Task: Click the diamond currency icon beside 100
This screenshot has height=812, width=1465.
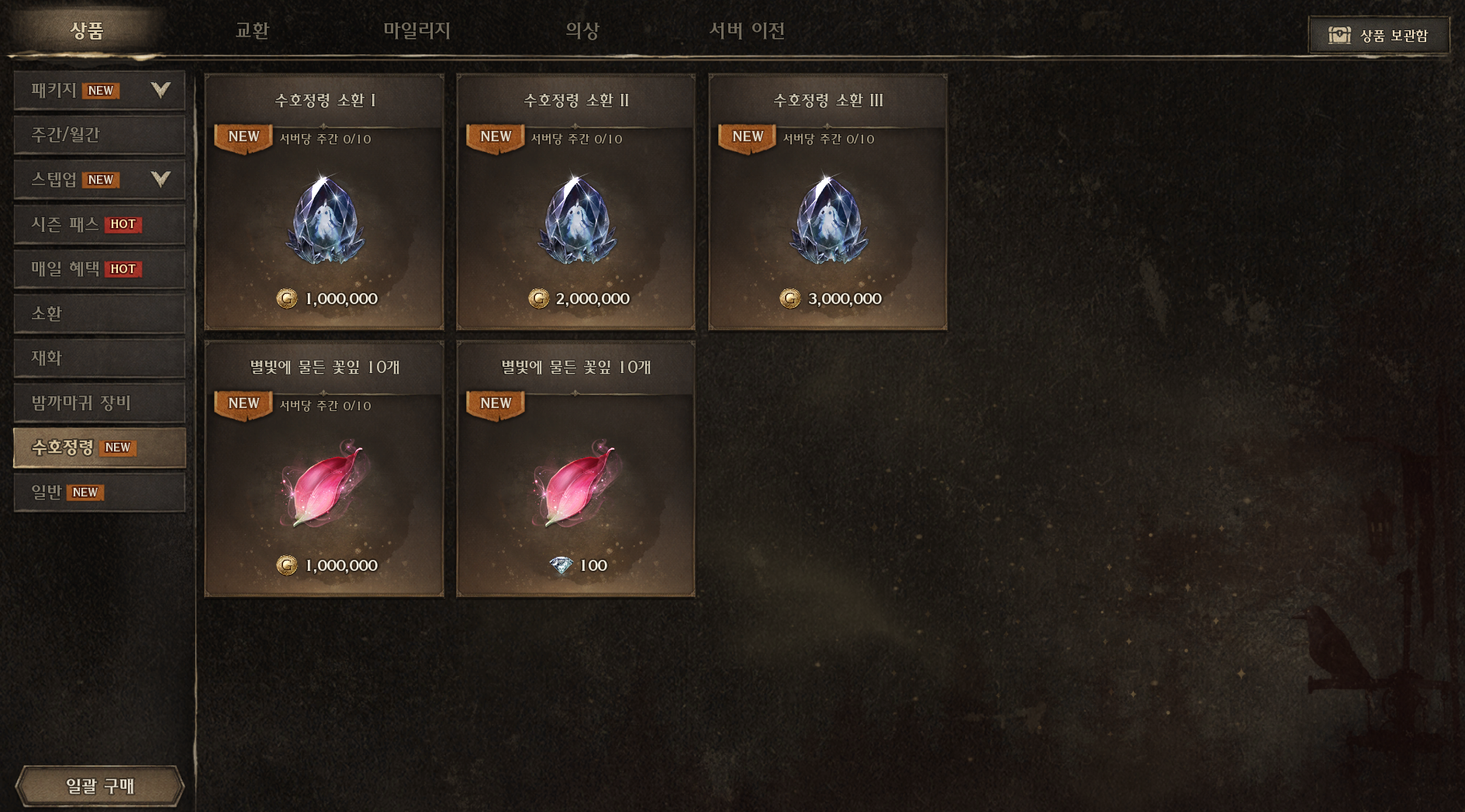Action: point(561,565)
